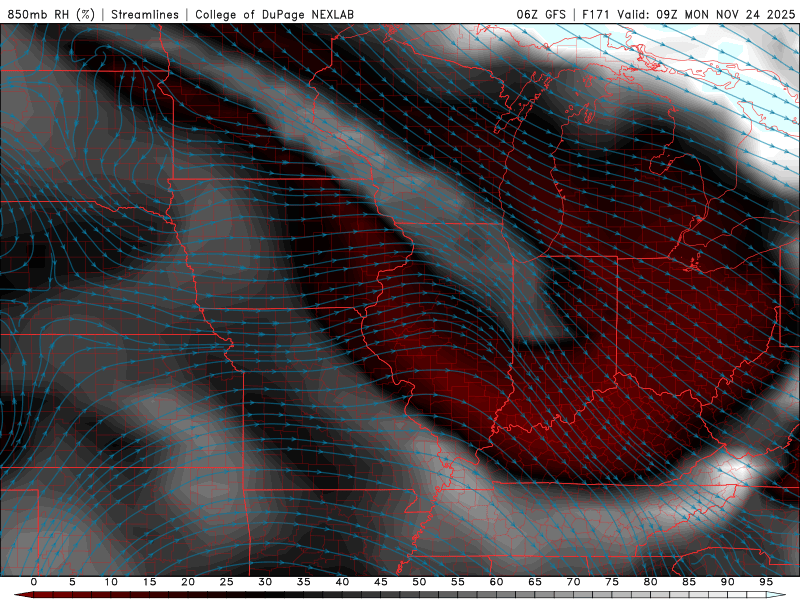Click the "55" color scale label

coord(458,582)
